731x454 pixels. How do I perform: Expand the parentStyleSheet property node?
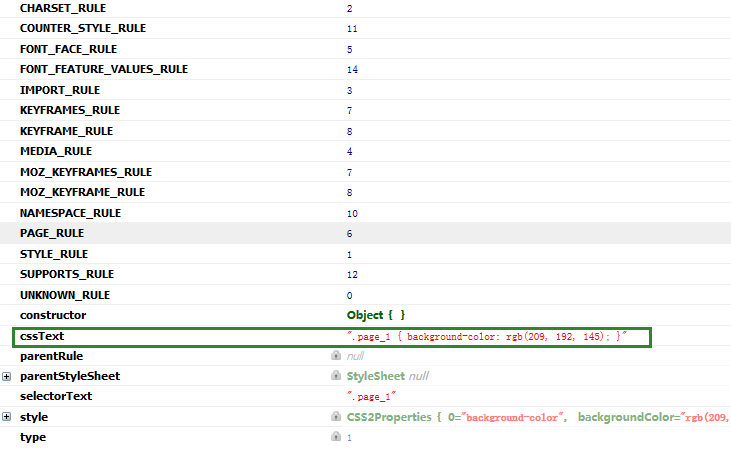click(x=7, y=376)
